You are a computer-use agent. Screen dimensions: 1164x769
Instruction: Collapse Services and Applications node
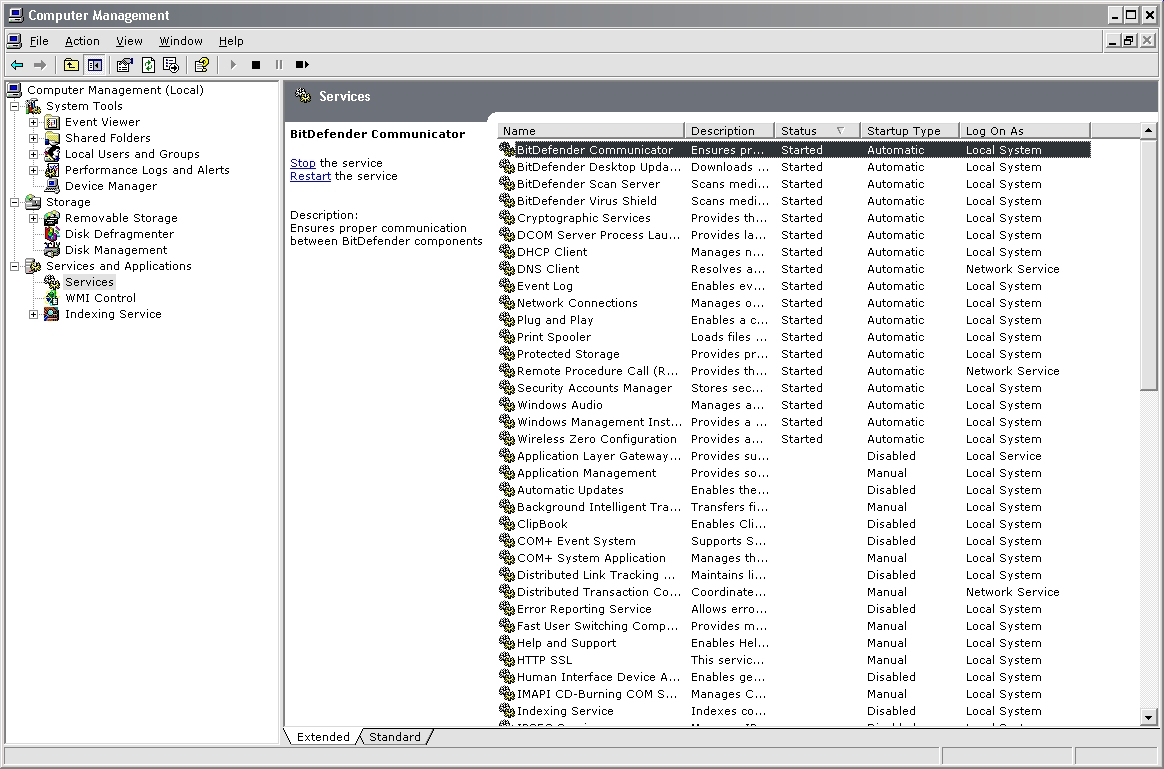click(14, 266)
